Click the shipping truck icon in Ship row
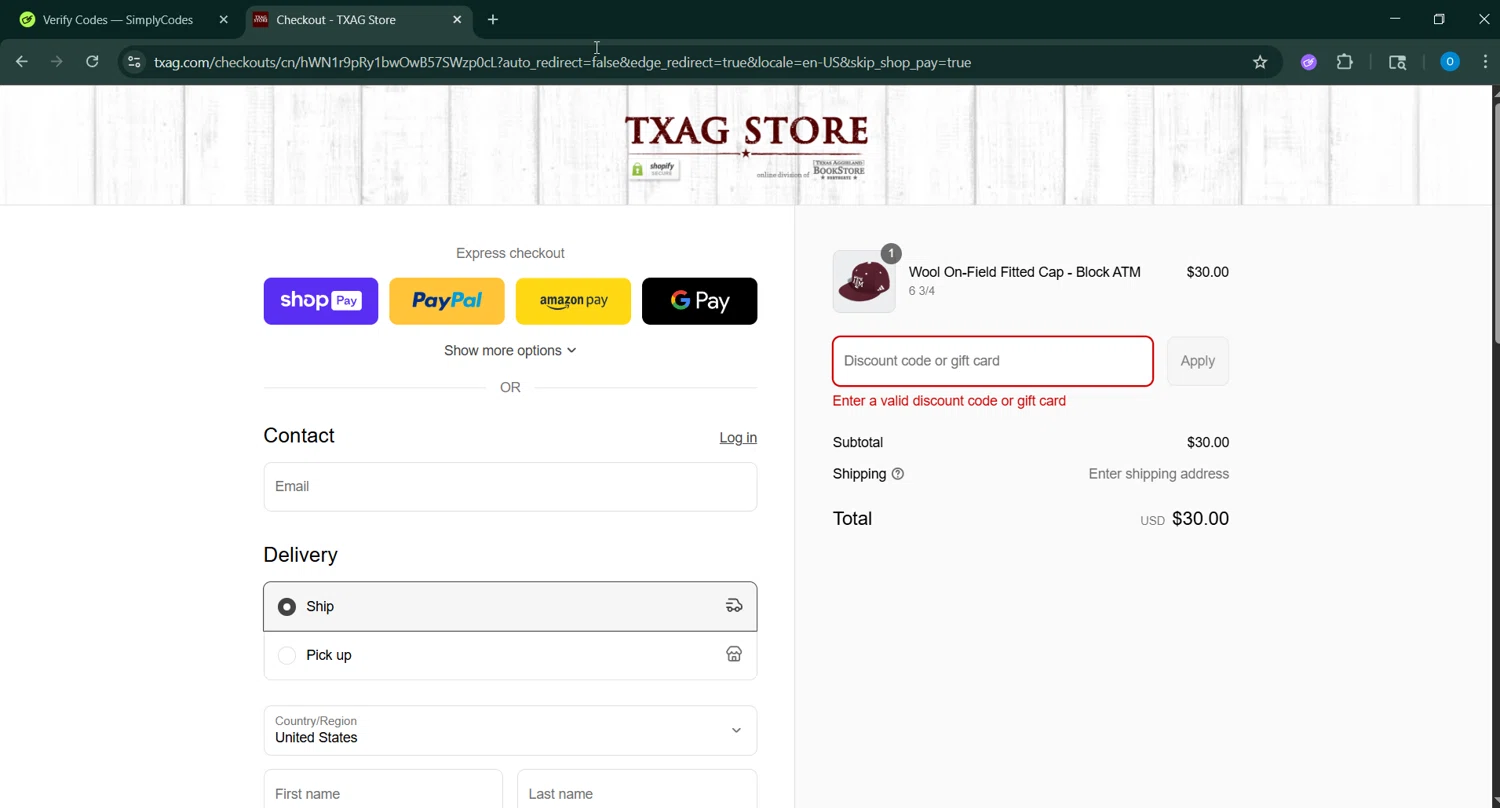1500x808 pixels. click(734, 606)
